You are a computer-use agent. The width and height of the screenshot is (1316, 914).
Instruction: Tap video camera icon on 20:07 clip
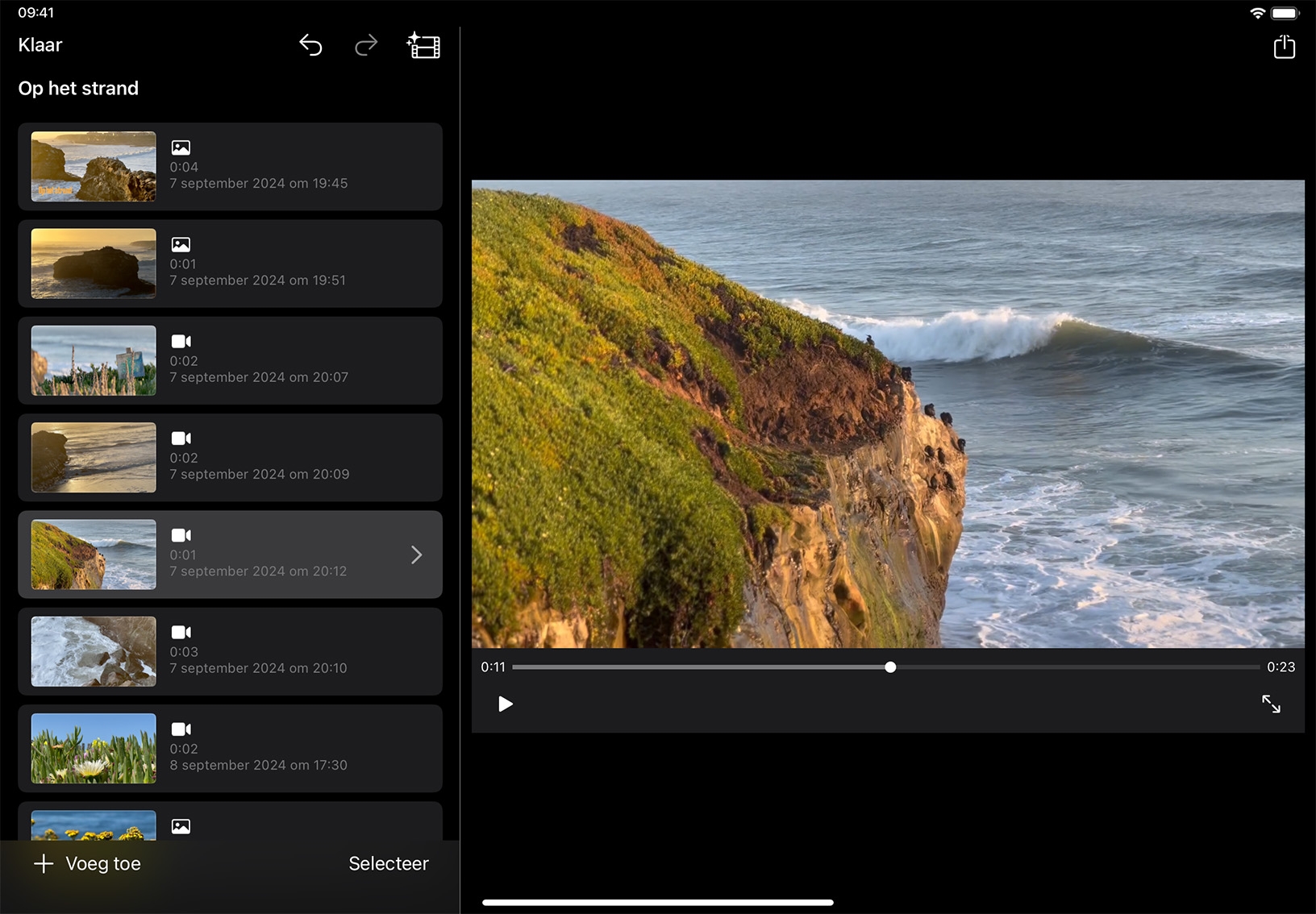coord(181,341)
